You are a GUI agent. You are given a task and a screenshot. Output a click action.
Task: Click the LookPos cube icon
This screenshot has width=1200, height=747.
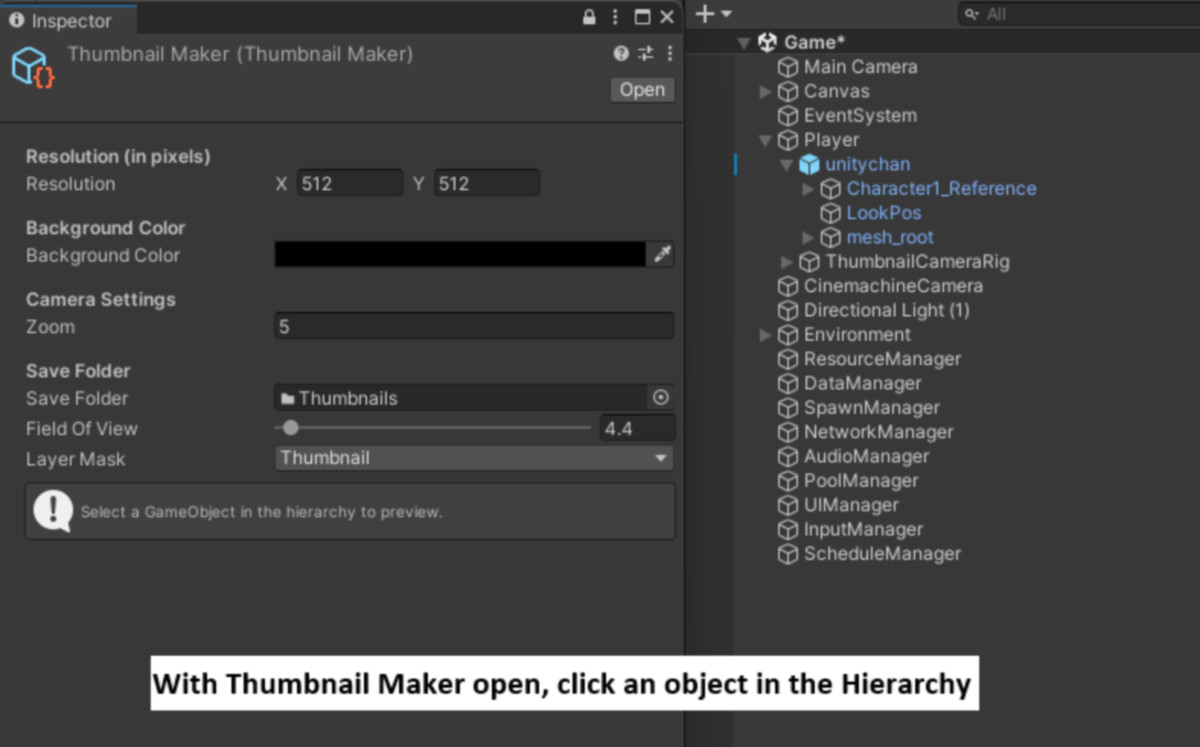831,213
